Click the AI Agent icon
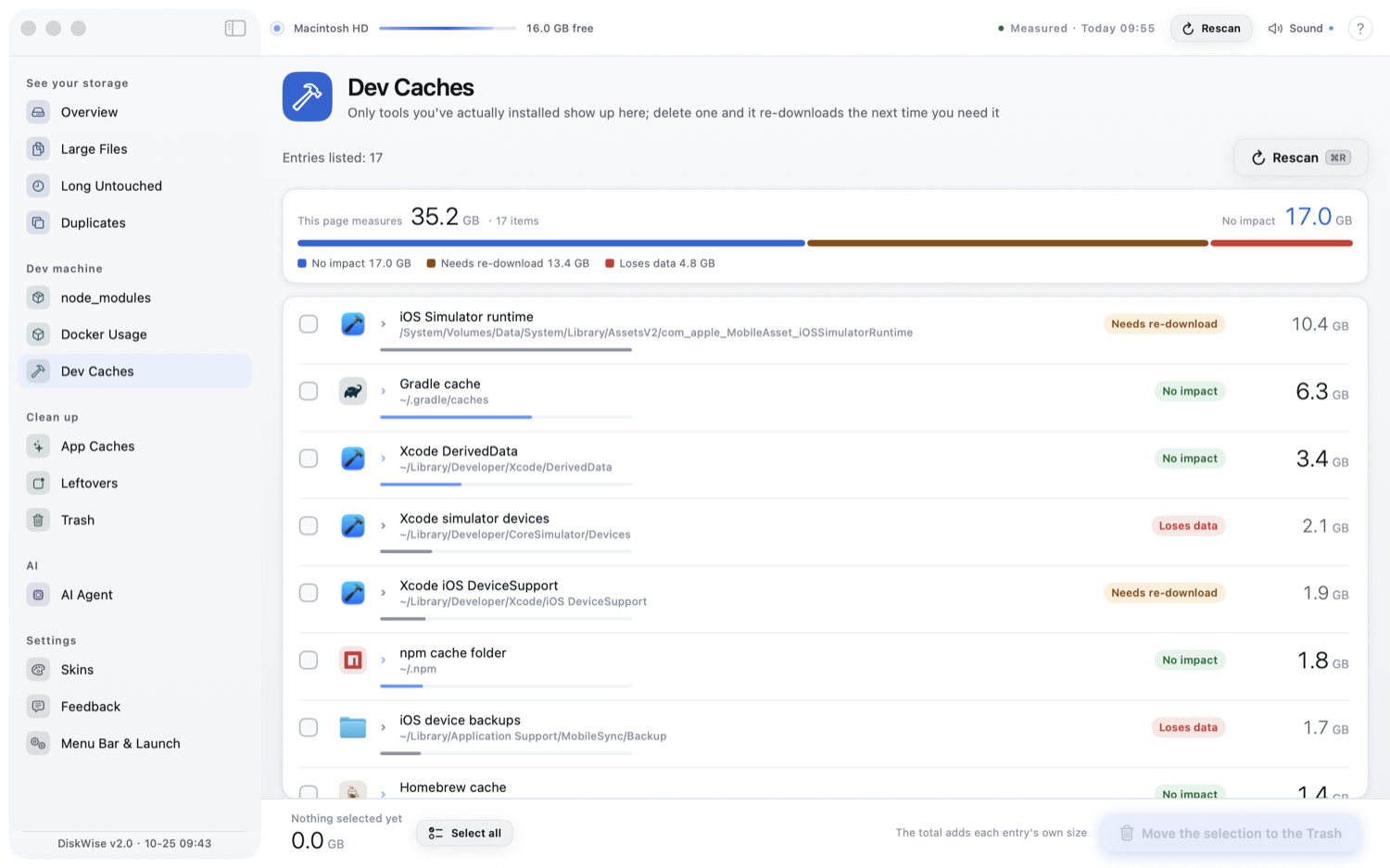Viewport: 1390px width, 868px height. pyautogui.click(x=38, y=595)
